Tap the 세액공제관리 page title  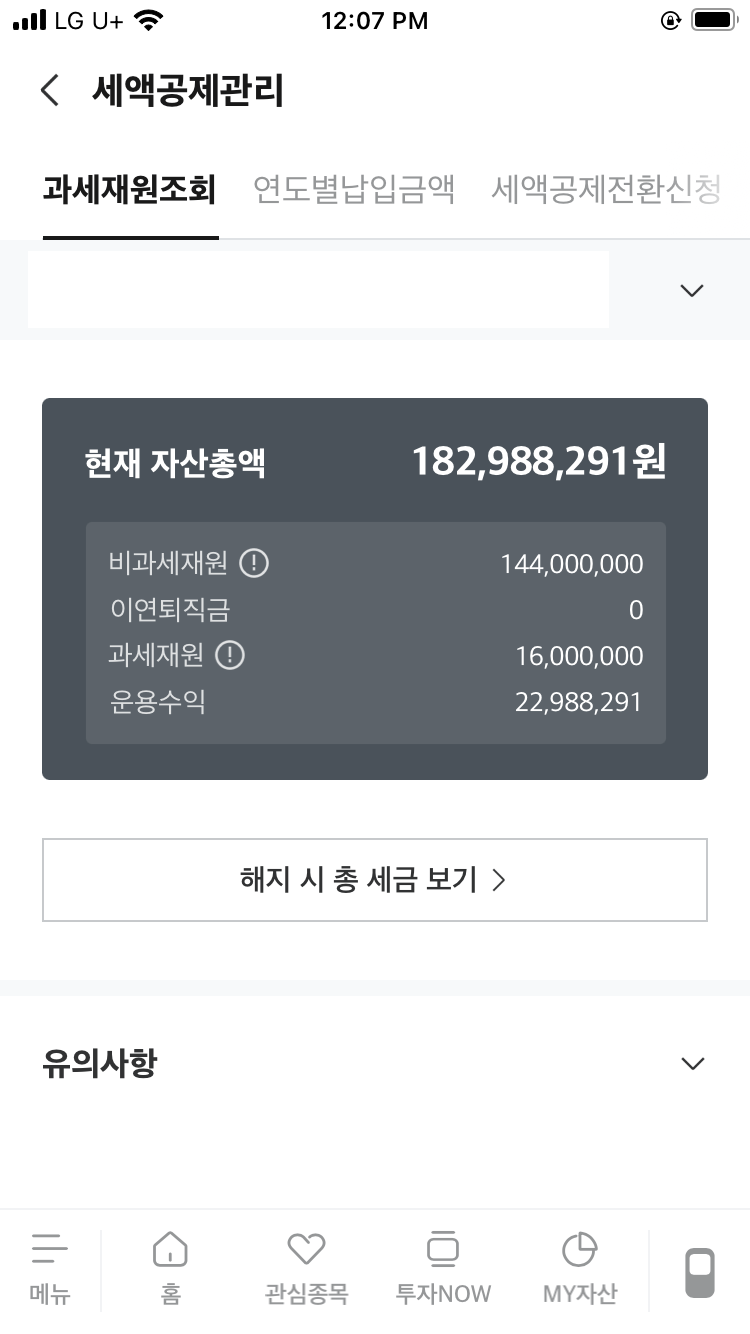click(188, 90)
